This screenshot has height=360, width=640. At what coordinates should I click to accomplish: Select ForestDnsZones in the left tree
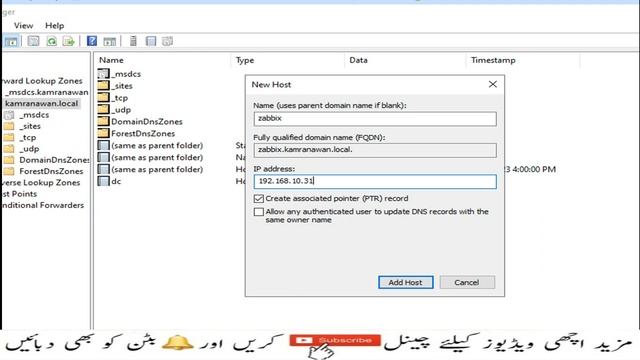[51, 171]
